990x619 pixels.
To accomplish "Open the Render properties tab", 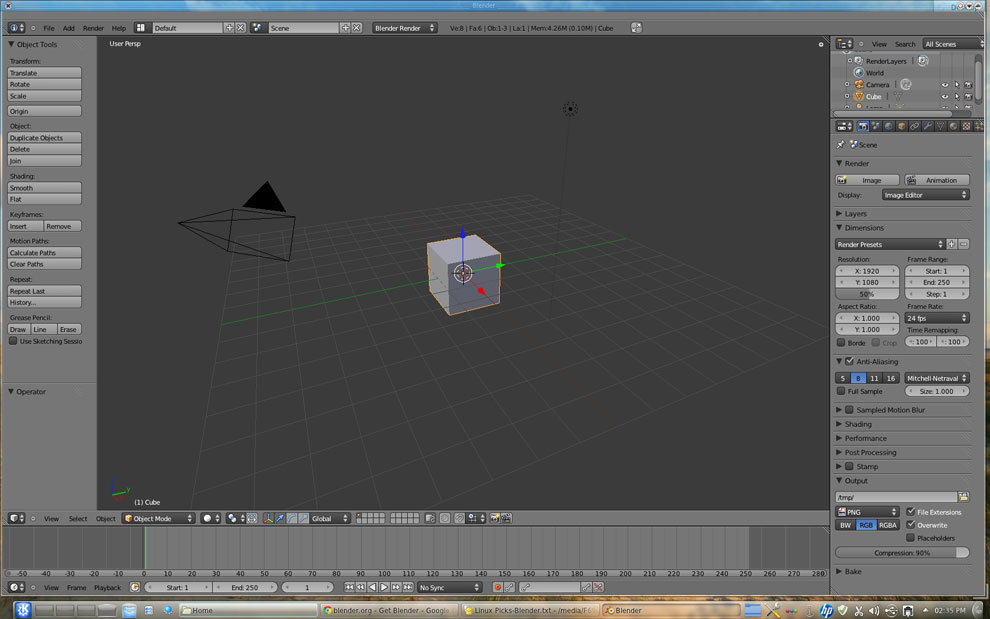I will (863, 126).
